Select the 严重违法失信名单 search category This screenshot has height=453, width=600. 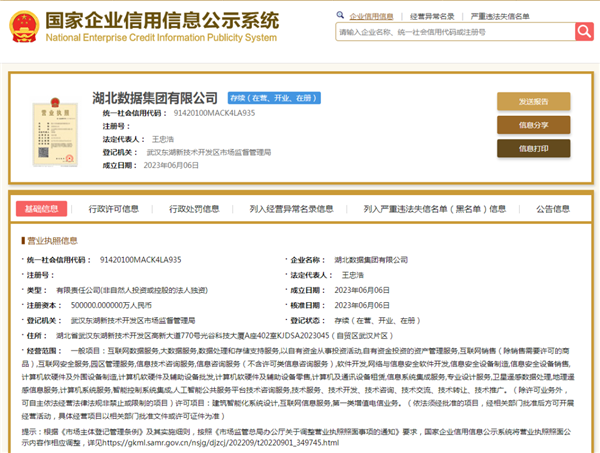coord(500,16)
